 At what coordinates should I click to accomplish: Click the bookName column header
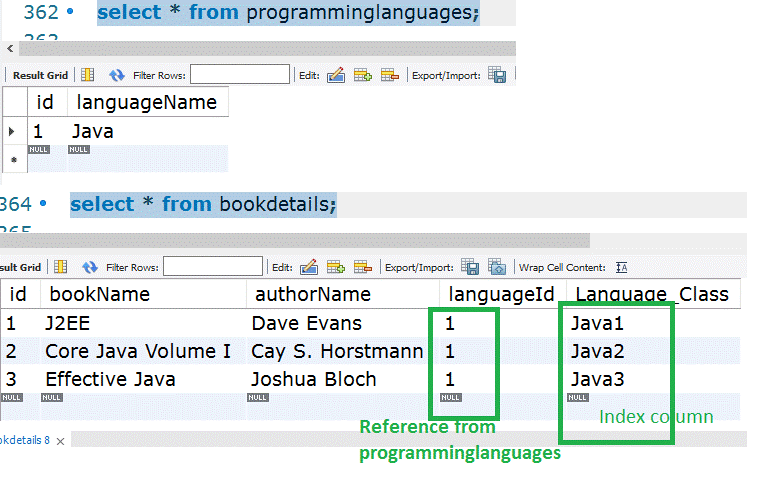coord(143,294)
